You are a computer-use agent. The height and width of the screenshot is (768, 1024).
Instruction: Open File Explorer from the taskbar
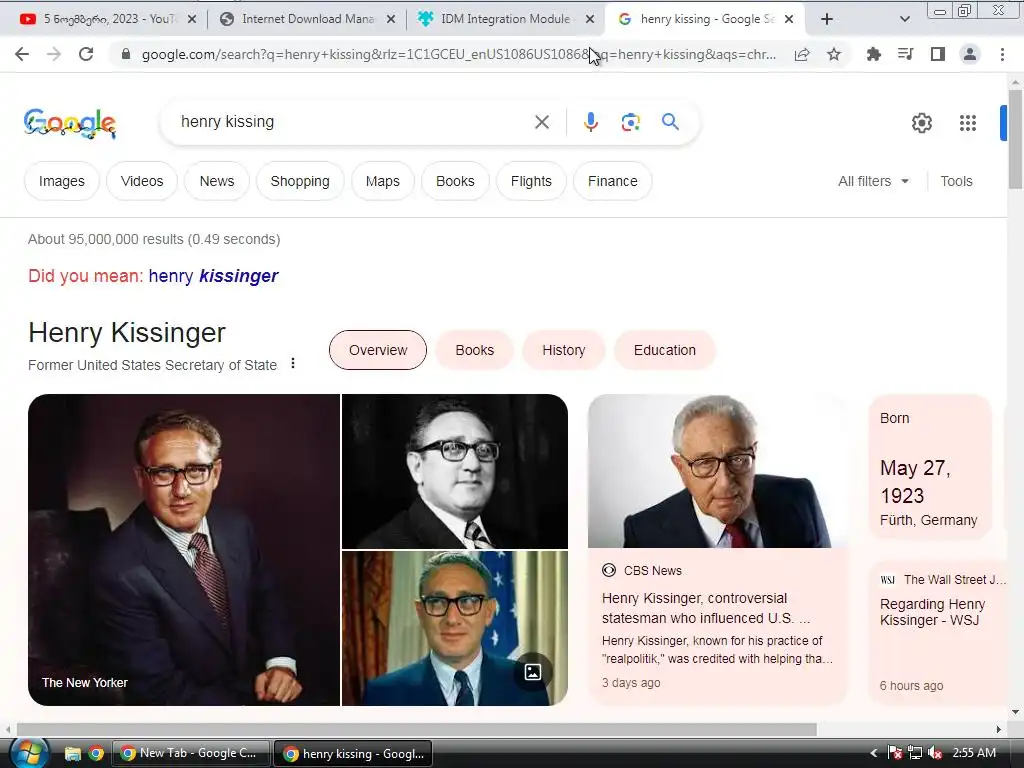[72, 754]
